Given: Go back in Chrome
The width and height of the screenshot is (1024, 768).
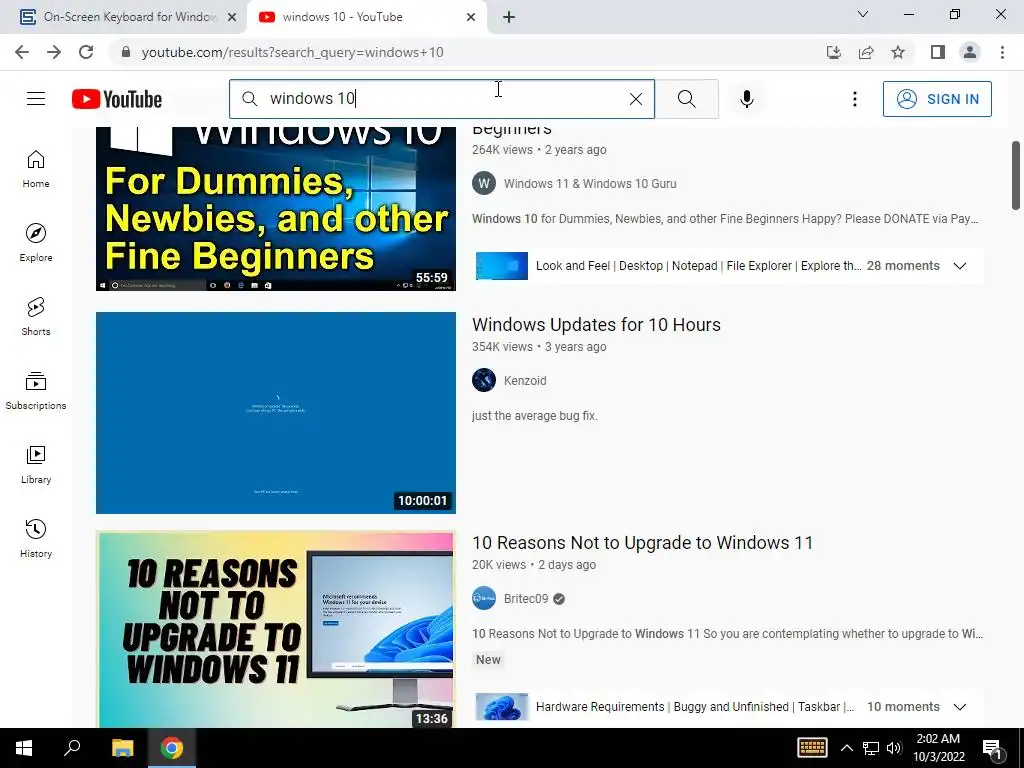Looking at the screenshot, I should point(22,52).
